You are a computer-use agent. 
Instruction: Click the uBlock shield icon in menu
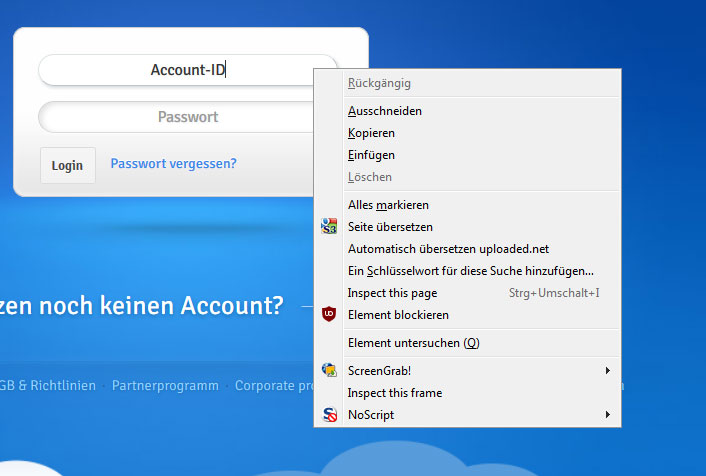point(329,315)
